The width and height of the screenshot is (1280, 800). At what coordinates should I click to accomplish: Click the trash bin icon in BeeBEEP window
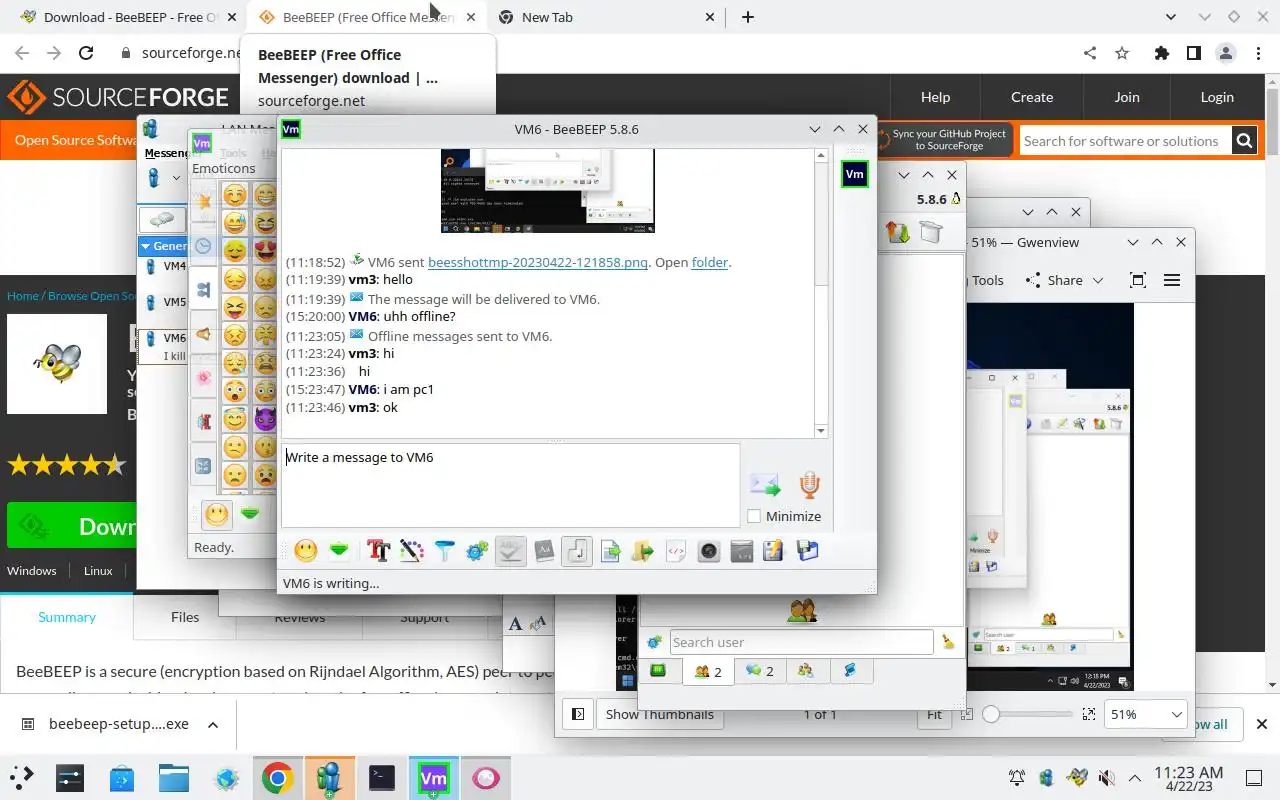pos(931,232)
